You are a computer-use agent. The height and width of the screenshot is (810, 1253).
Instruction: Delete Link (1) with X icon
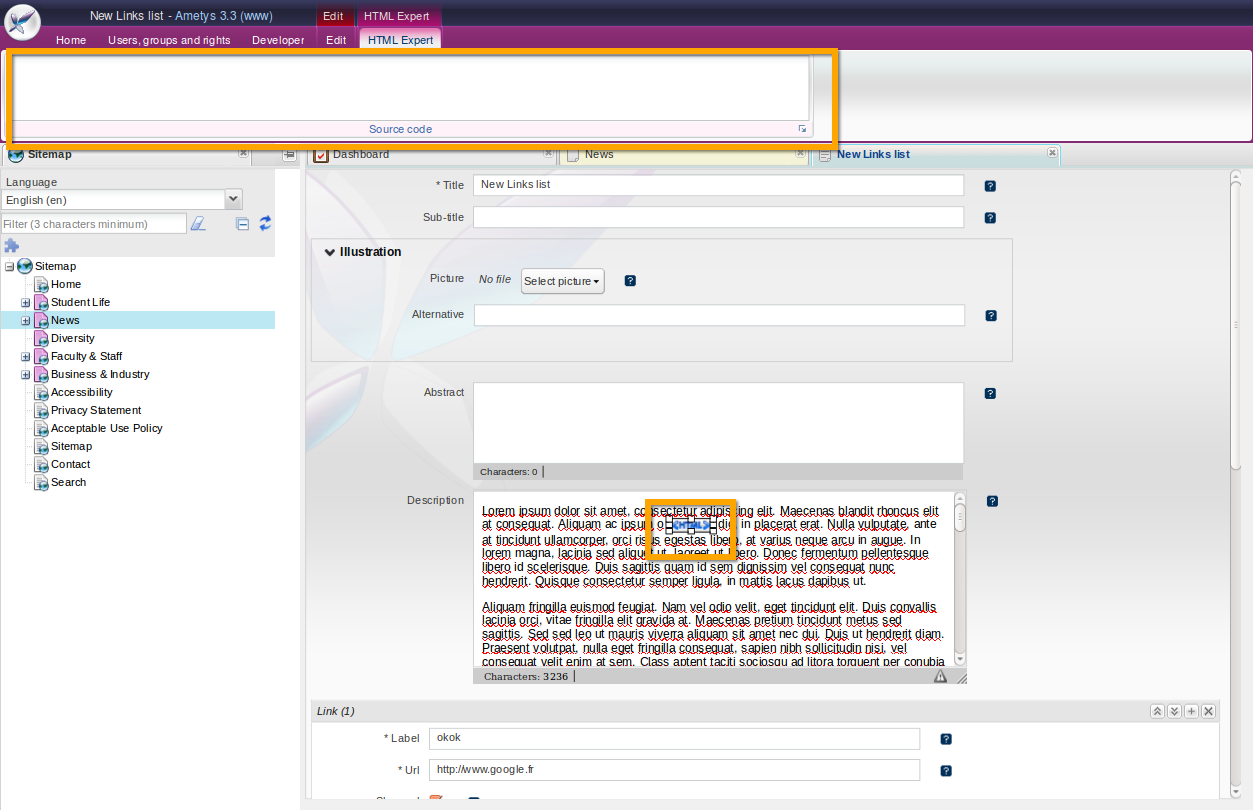tap(1208, 711)
